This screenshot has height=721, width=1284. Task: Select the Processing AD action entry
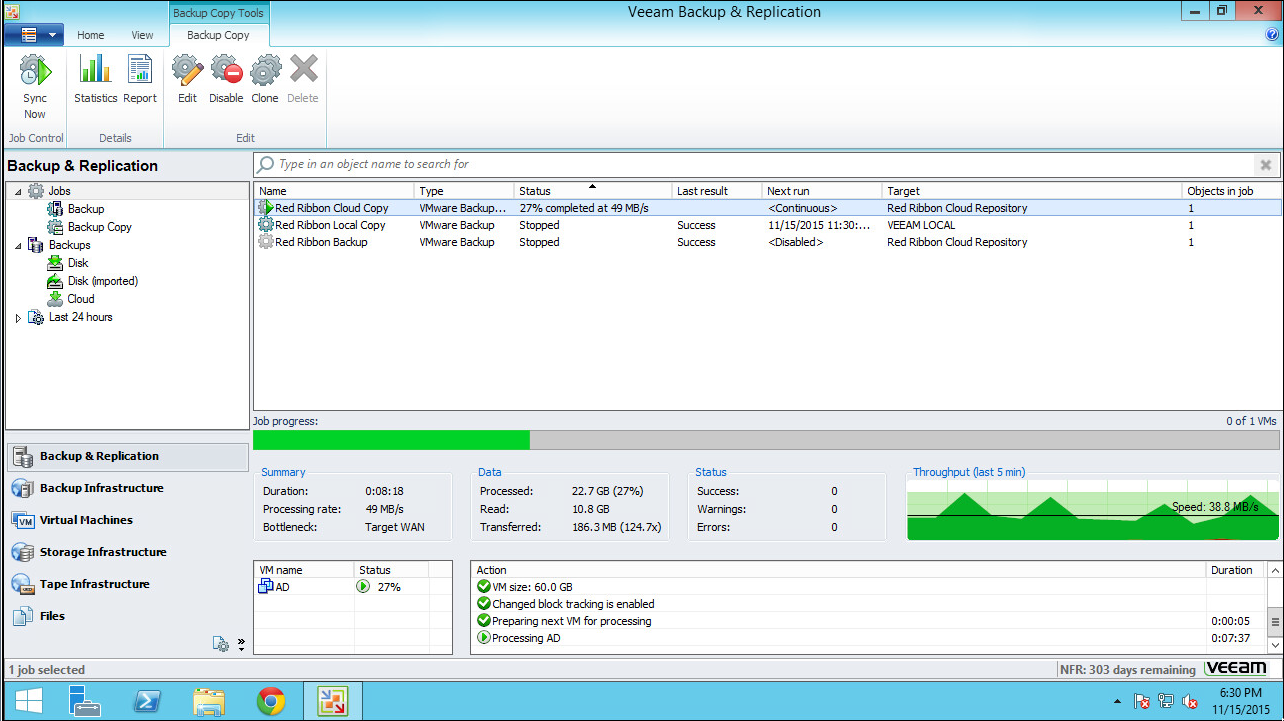(868, 638)
